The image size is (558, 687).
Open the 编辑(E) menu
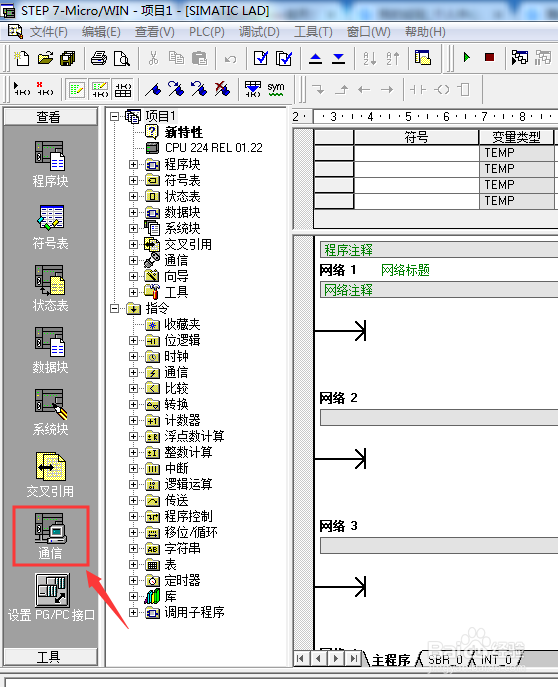(101, 32)
